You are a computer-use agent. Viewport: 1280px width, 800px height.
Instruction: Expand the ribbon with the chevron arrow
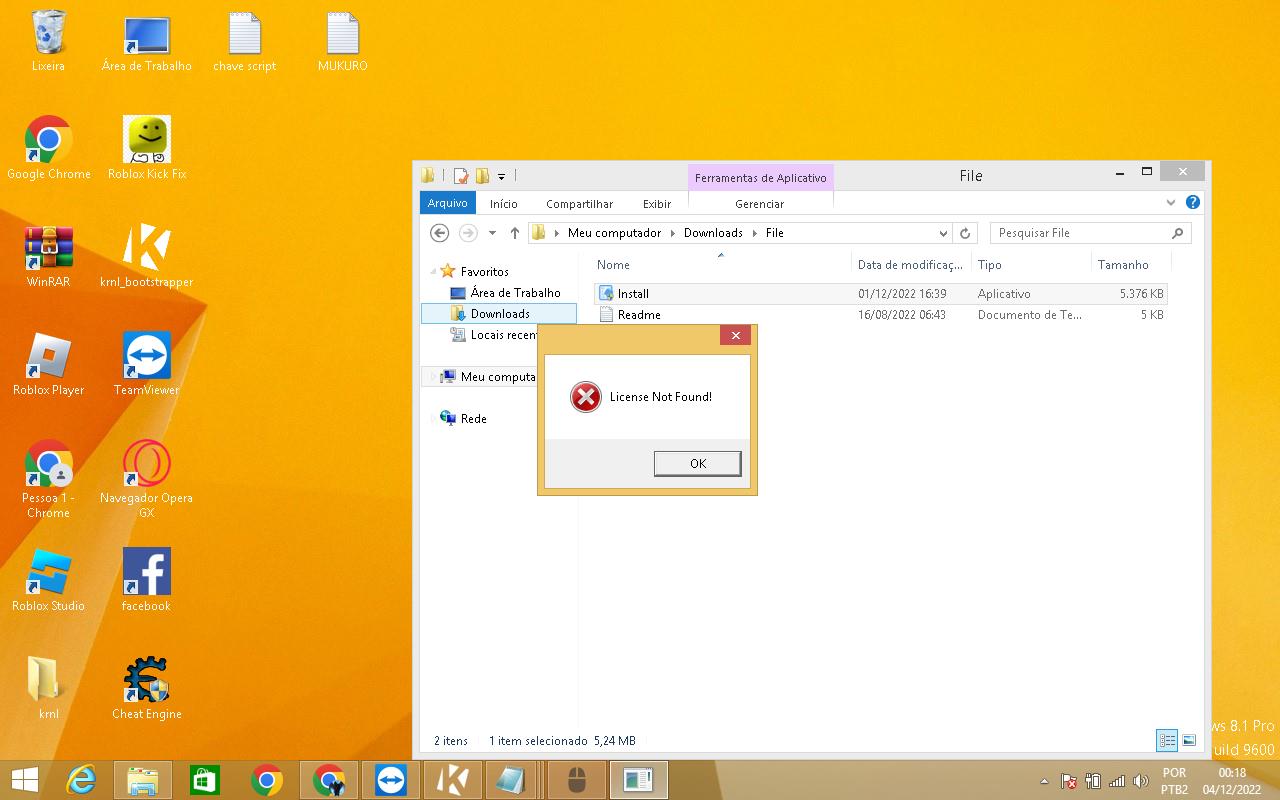[x=1171, y=202]
